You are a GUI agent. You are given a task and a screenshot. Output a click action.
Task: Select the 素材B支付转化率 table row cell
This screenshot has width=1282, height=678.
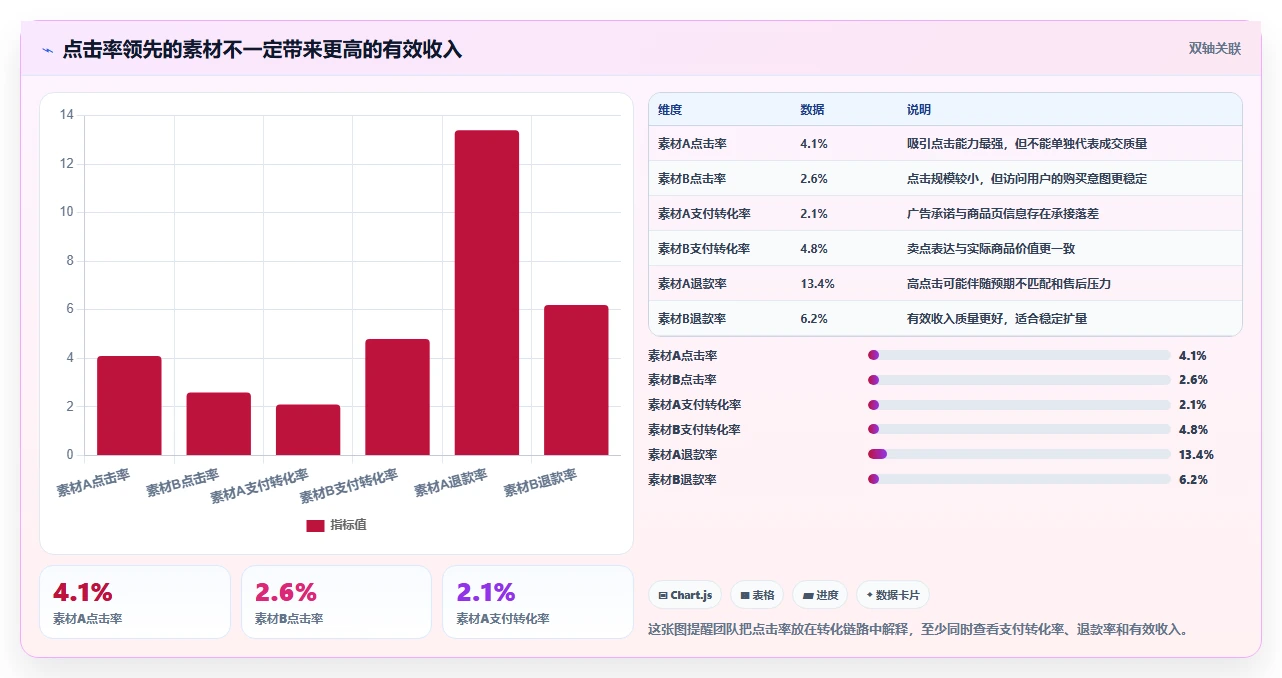click(x=704, y=249)
